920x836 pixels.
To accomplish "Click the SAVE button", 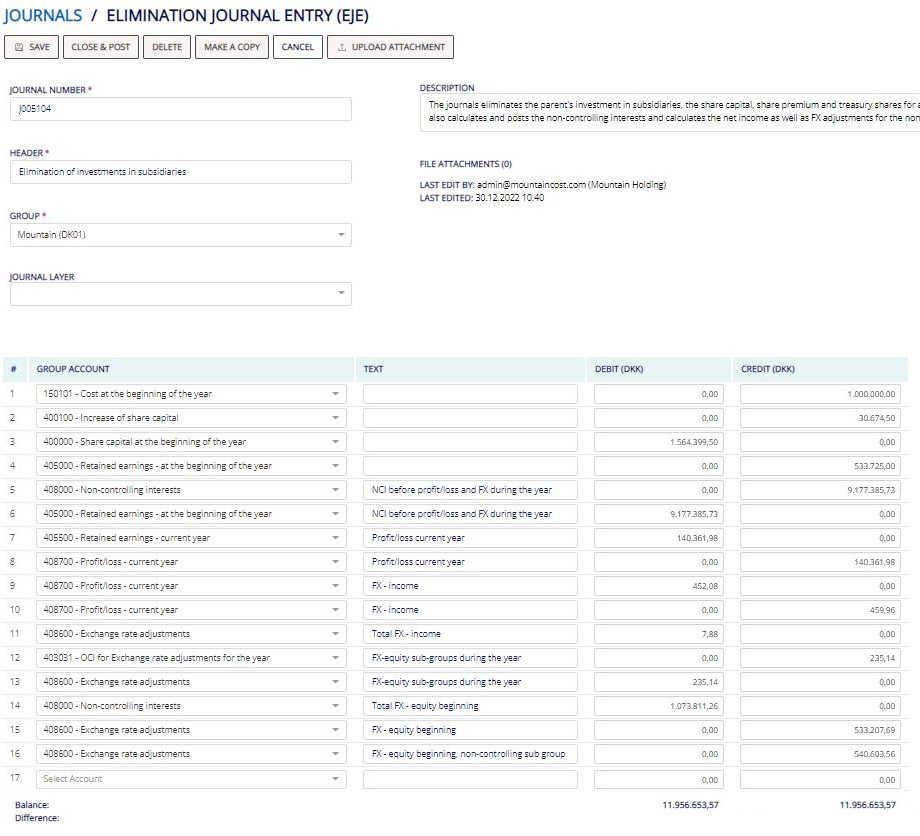I will point(32,47).
